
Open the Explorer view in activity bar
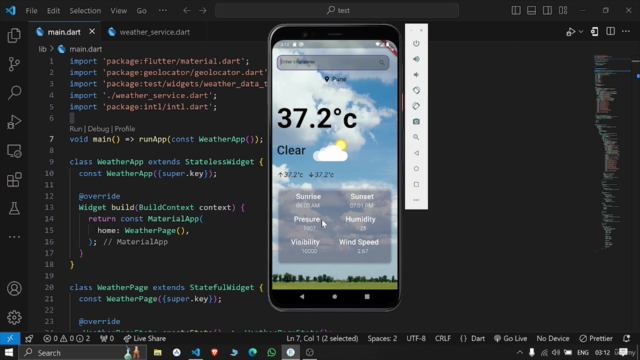pos(14,36)
